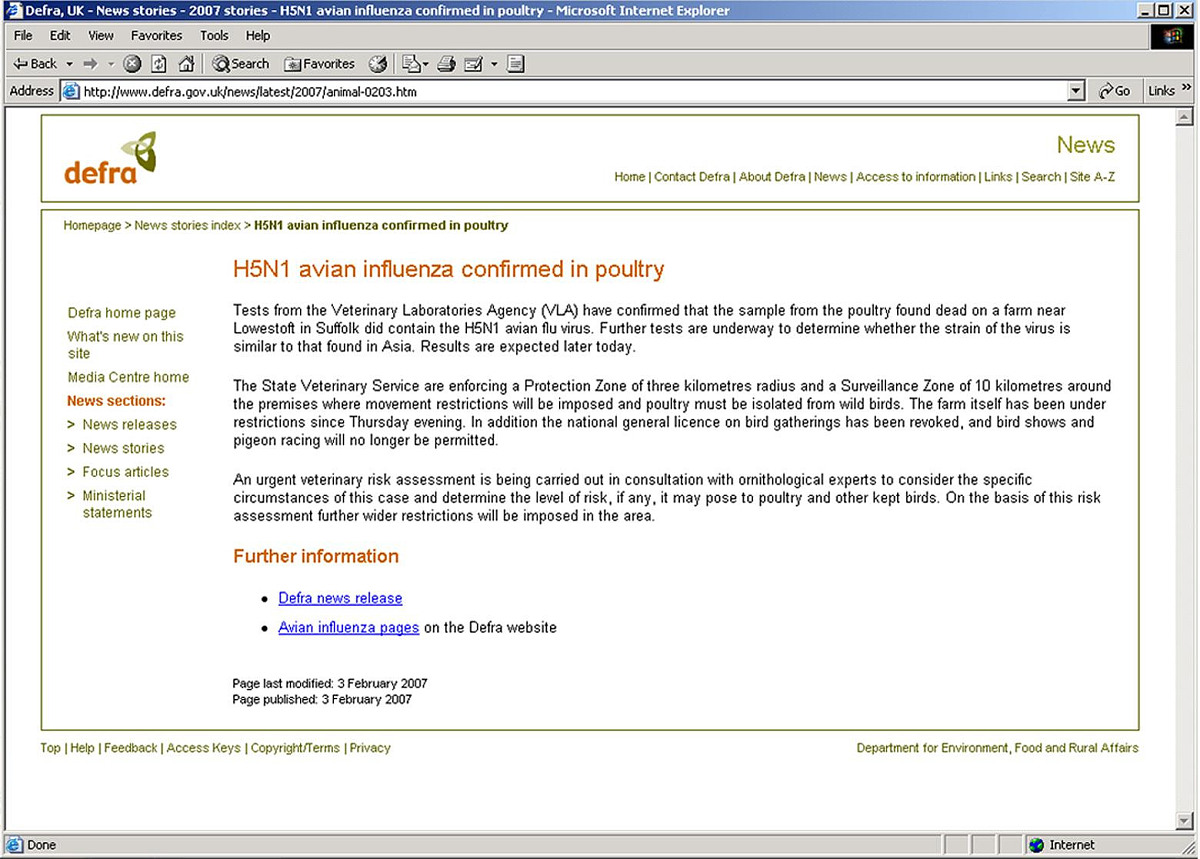Click the Internet zone status indicator
1200x859 pixels.
1062,845
